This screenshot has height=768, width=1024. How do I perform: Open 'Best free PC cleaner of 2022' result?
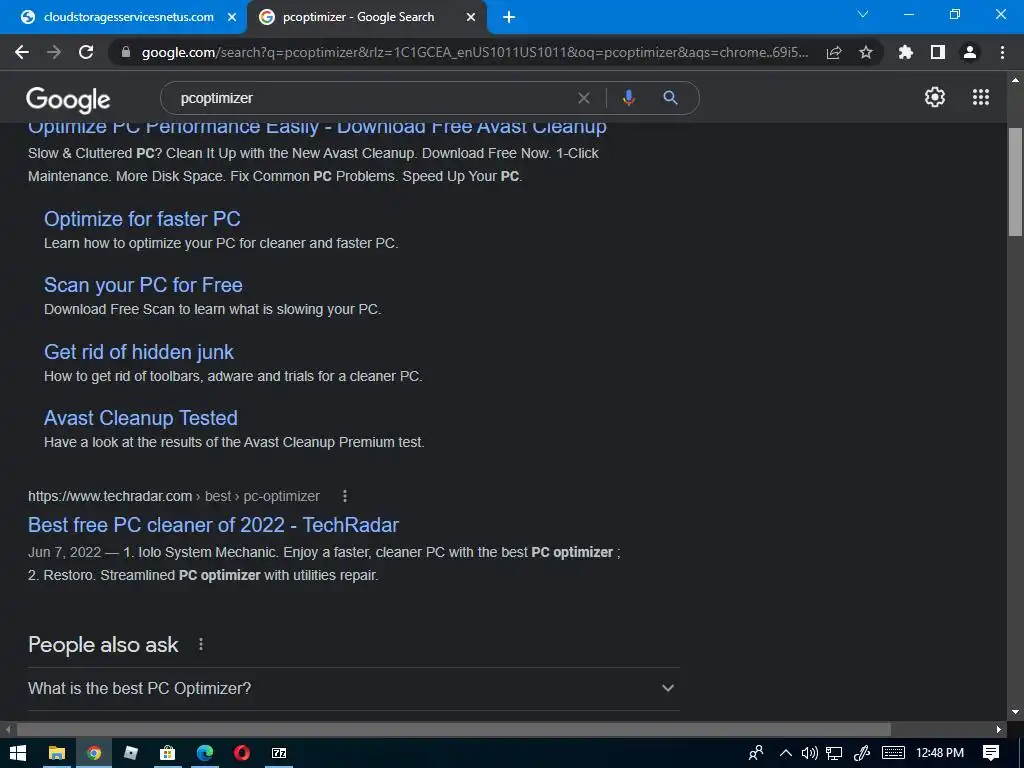pos(213,525)
